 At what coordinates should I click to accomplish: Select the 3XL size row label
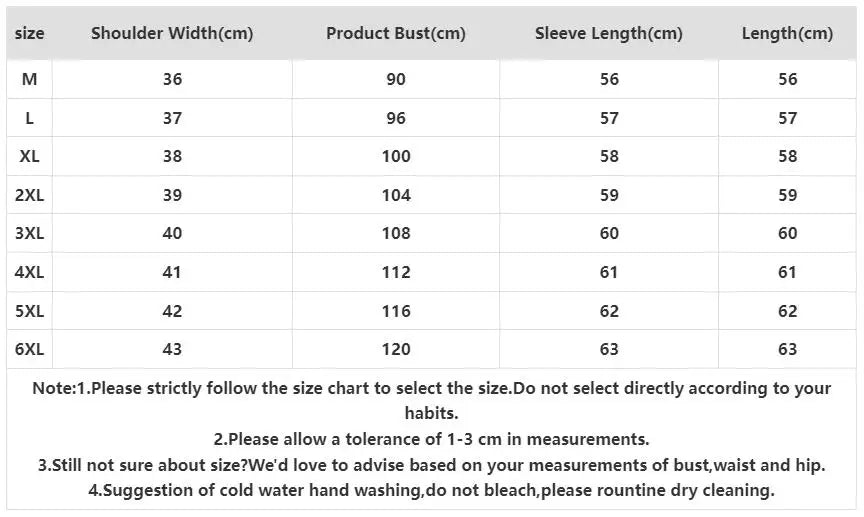click(30, 233)
